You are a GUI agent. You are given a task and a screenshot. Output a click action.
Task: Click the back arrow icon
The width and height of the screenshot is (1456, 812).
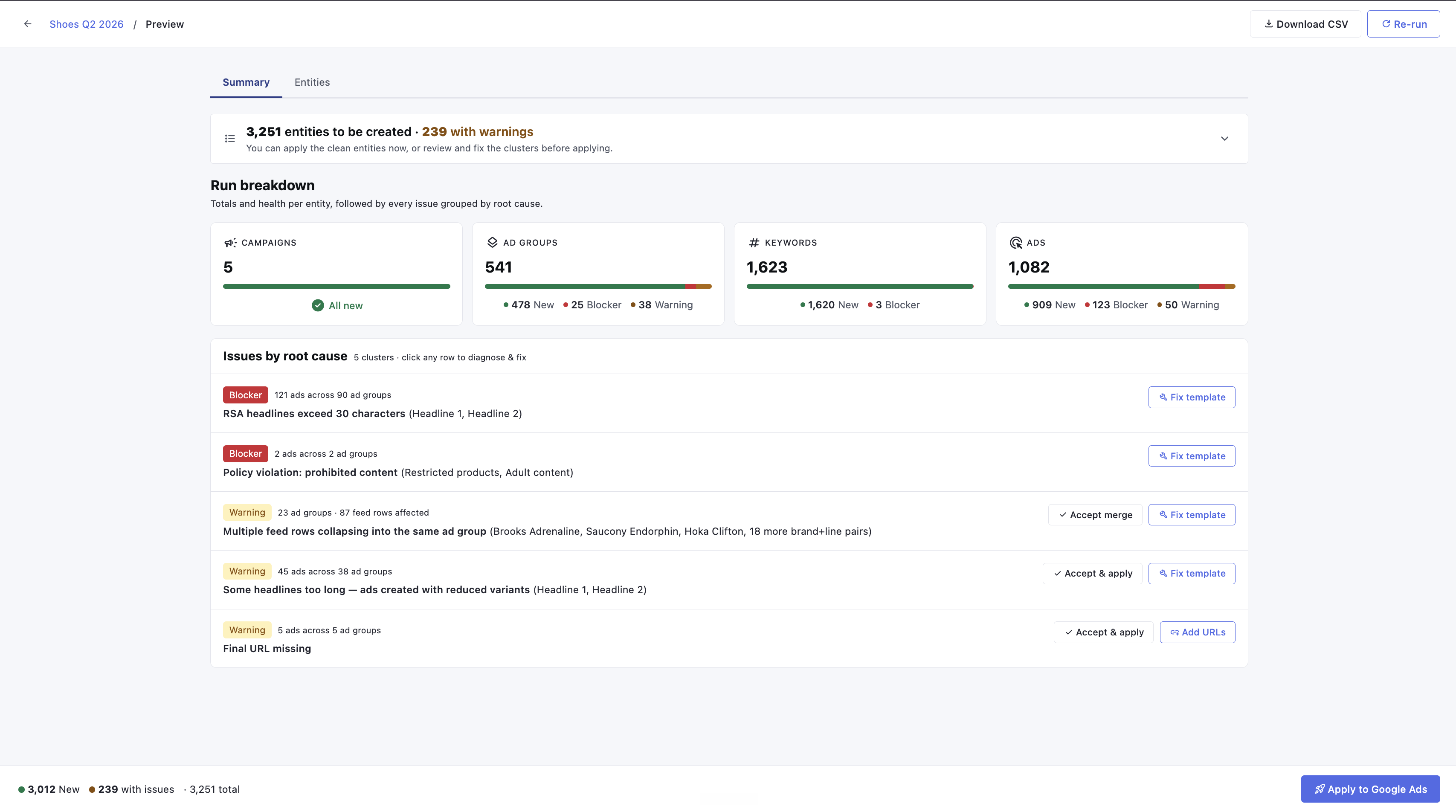click(x=28, y=24)
